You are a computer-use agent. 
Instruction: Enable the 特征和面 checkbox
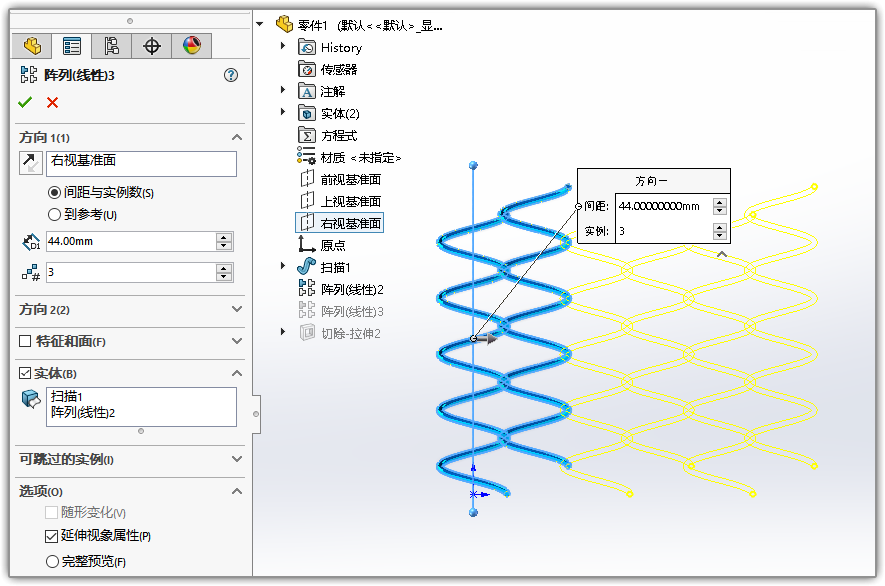tap(25, 341)
